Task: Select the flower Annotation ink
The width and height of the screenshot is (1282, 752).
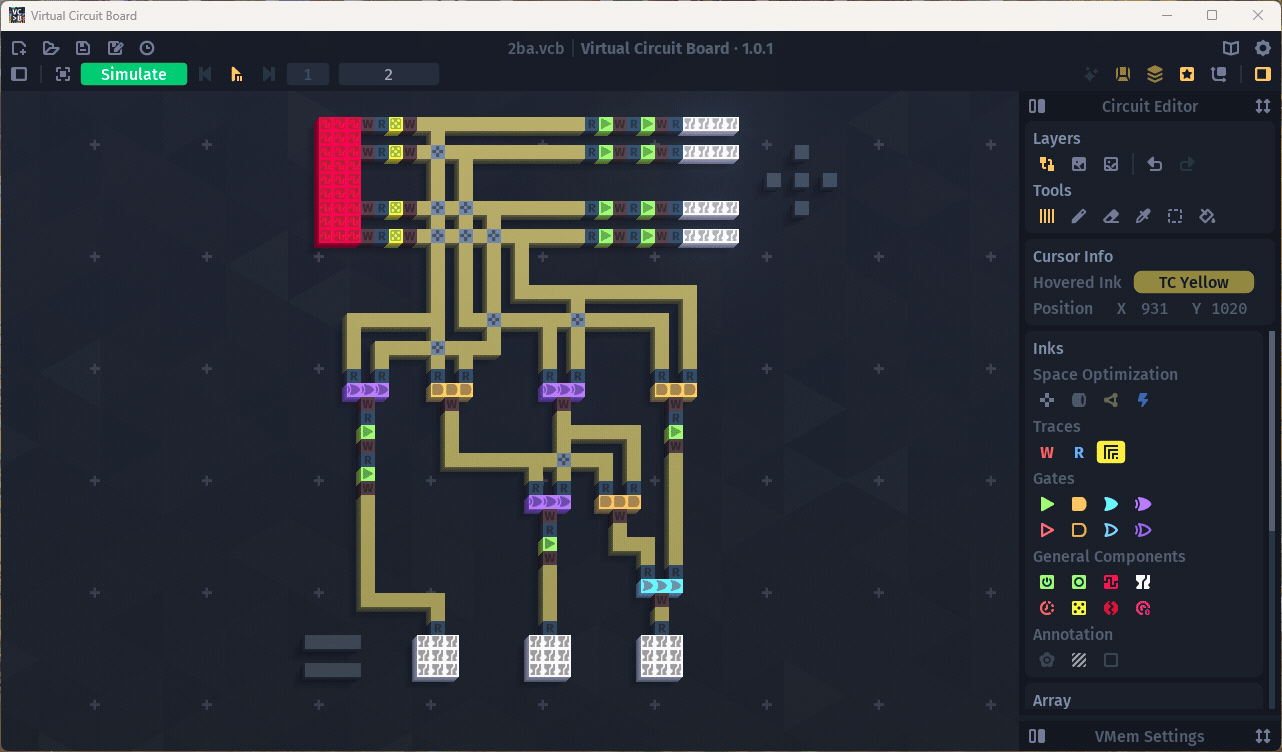Action: click(1047, 660)
